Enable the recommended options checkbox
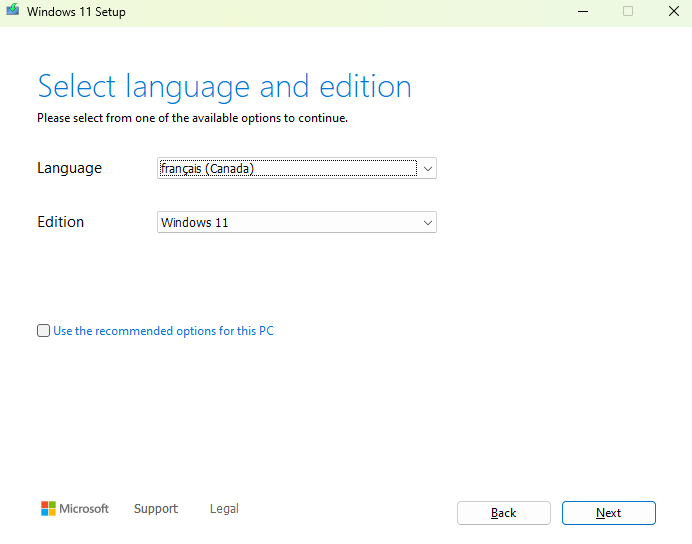Image resolution: width=692 pixels, height=544 pixels. pyautogui.click(x=43, y=331)
